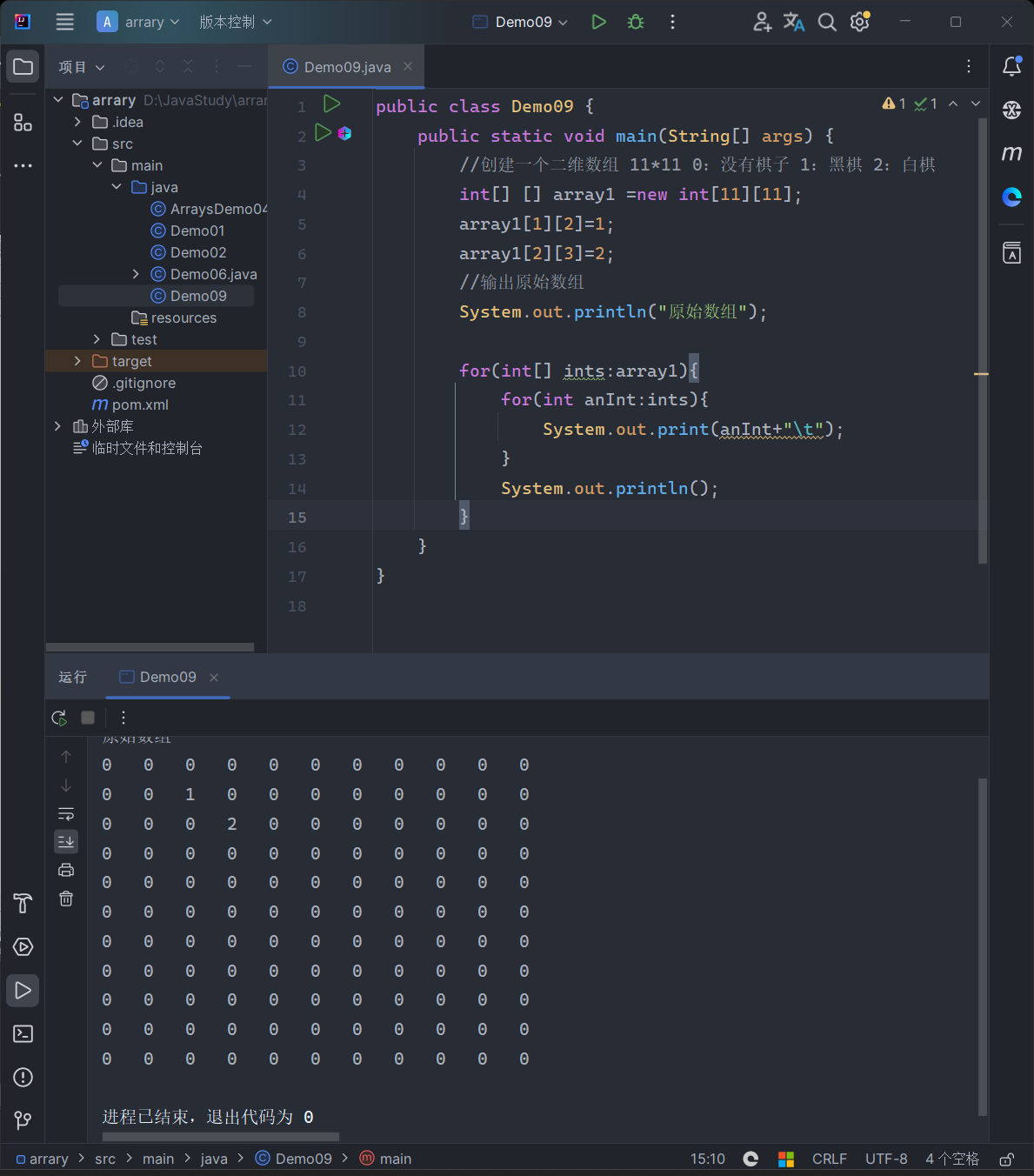Toggle soft-wrap in the run console
This screenshot has width=1034, height=1176.
pyautogui.click(x=66, y=814)
